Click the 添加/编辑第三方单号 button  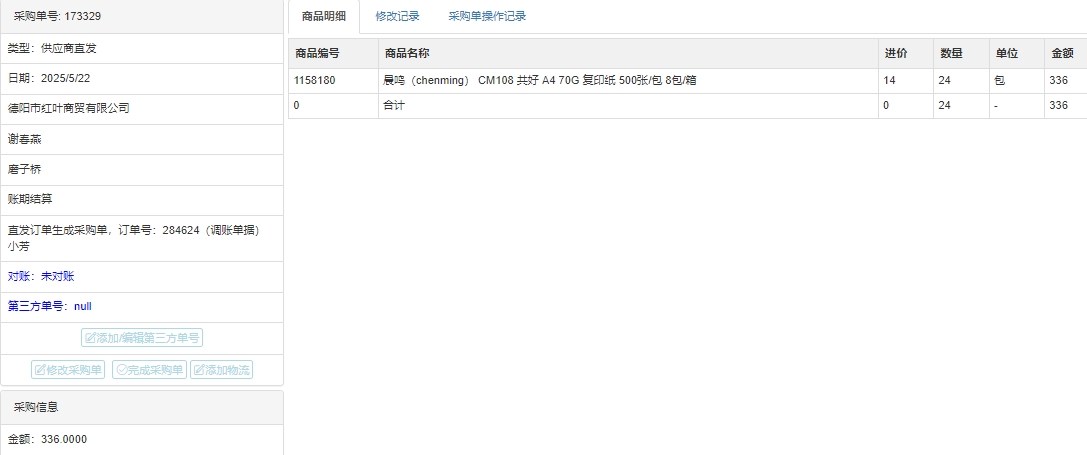tap(142, 338)
